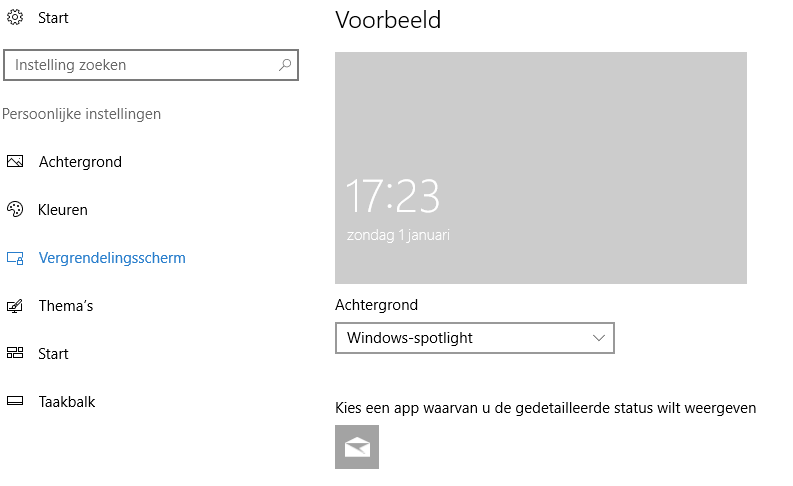Click the Vergrendelingsscherm monitor-lock icon
Screen dimensions: 793x486
tap(15, 258)
